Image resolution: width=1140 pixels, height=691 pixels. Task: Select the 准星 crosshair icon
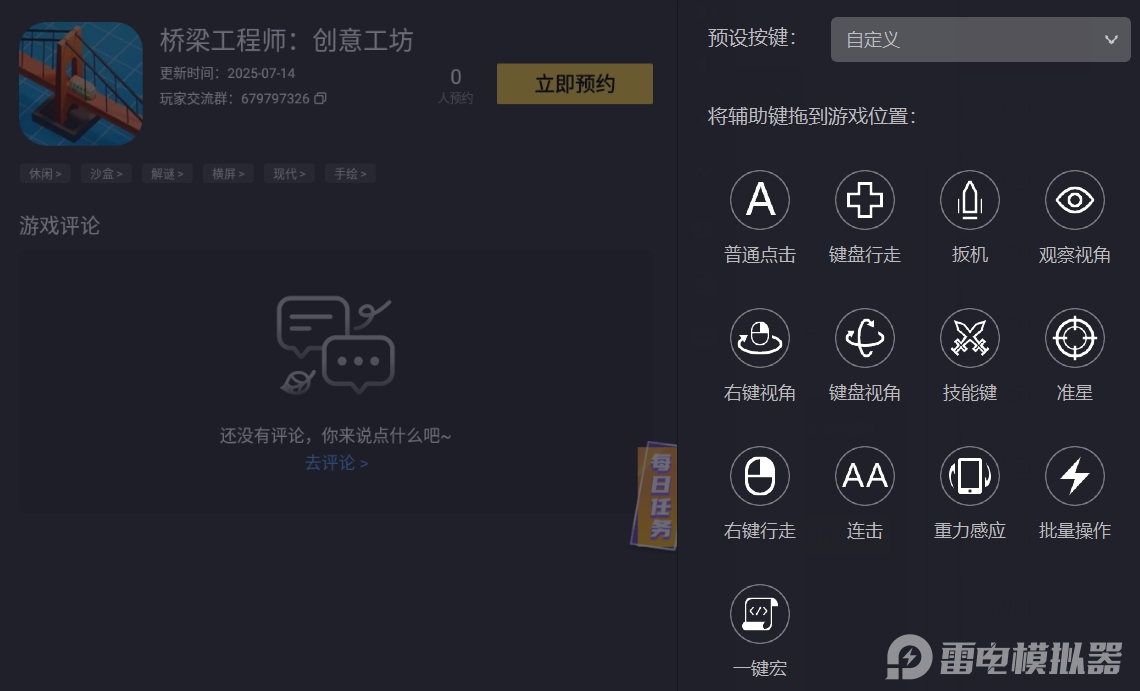click(1074, 337)
